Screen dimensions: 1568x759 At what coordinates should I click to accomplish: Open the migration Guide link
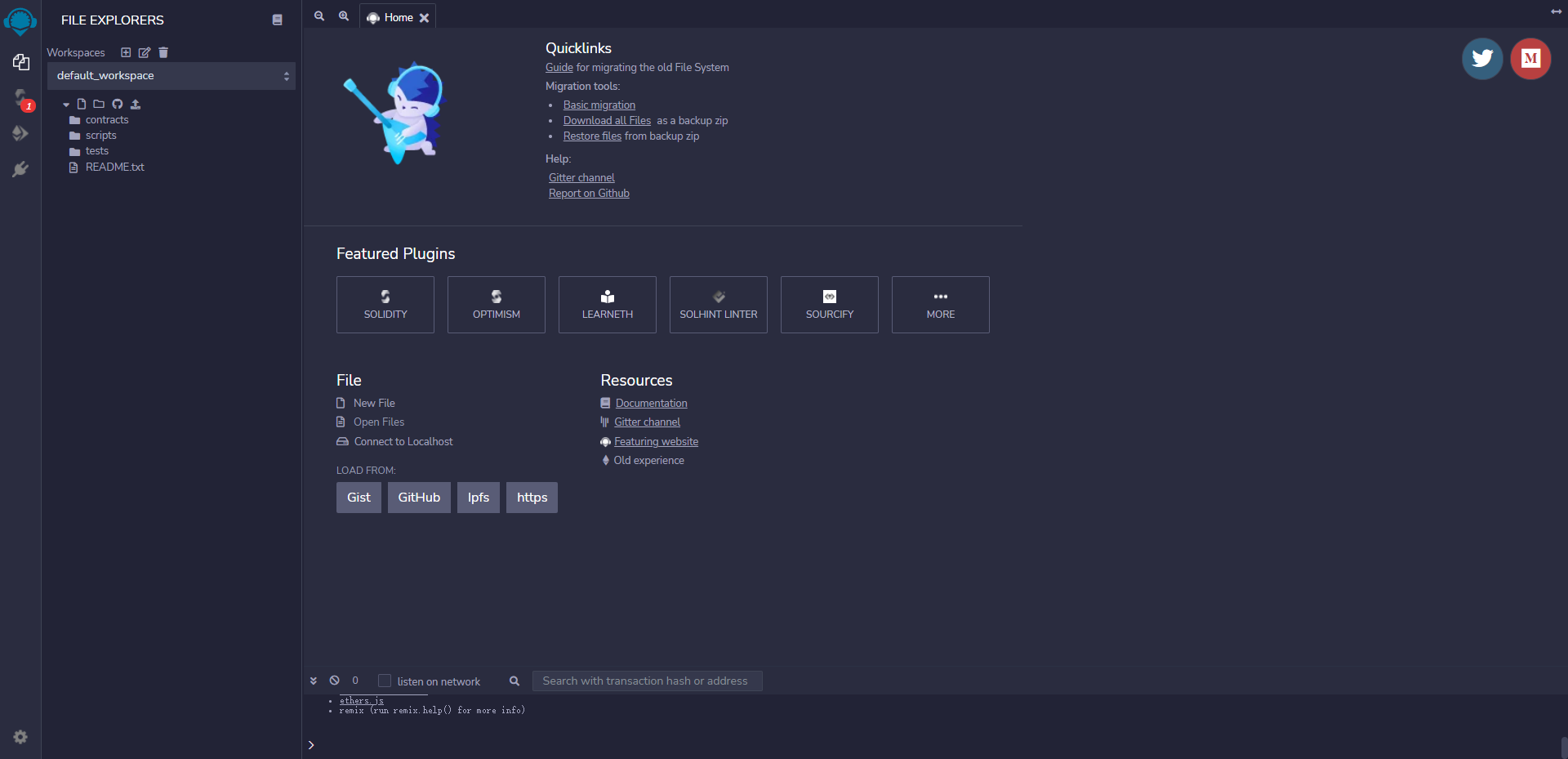coord(559,67)
